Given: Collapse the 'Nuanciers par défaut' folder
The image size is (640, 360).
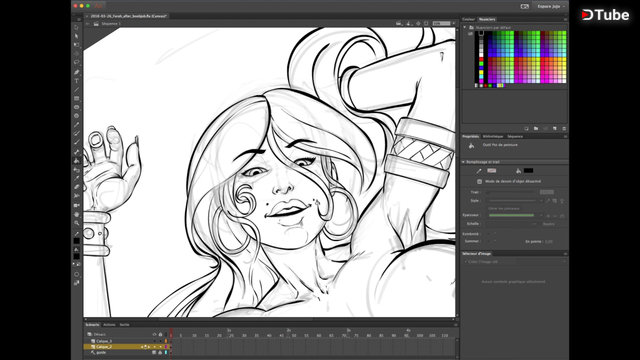Looking at the screenshot, I should pos(464,28).
